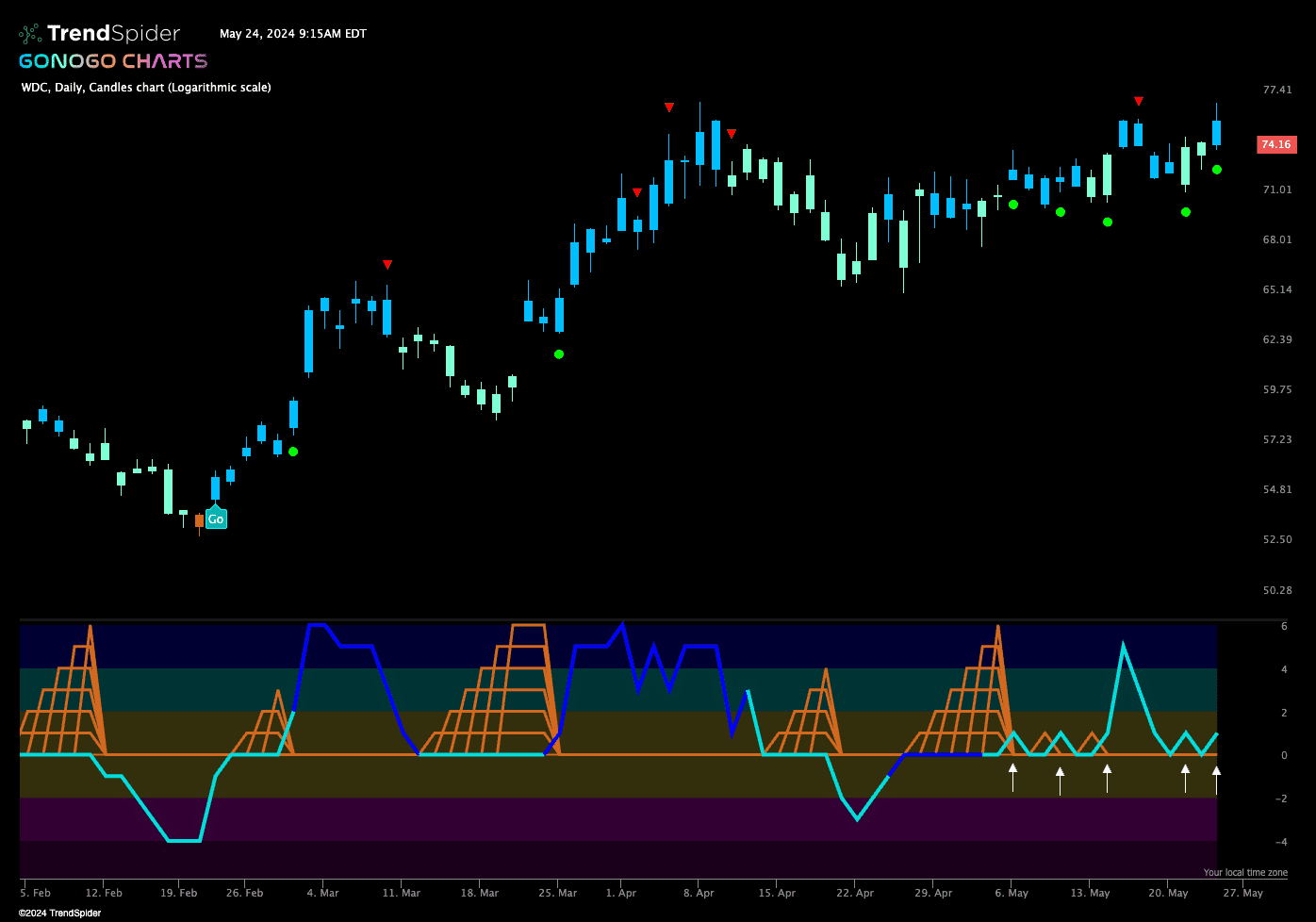Image resolution: width=1316 pixels, height=922 pixels.
Task: Click the TrendSpider brand name text
Action: (114, 34)
